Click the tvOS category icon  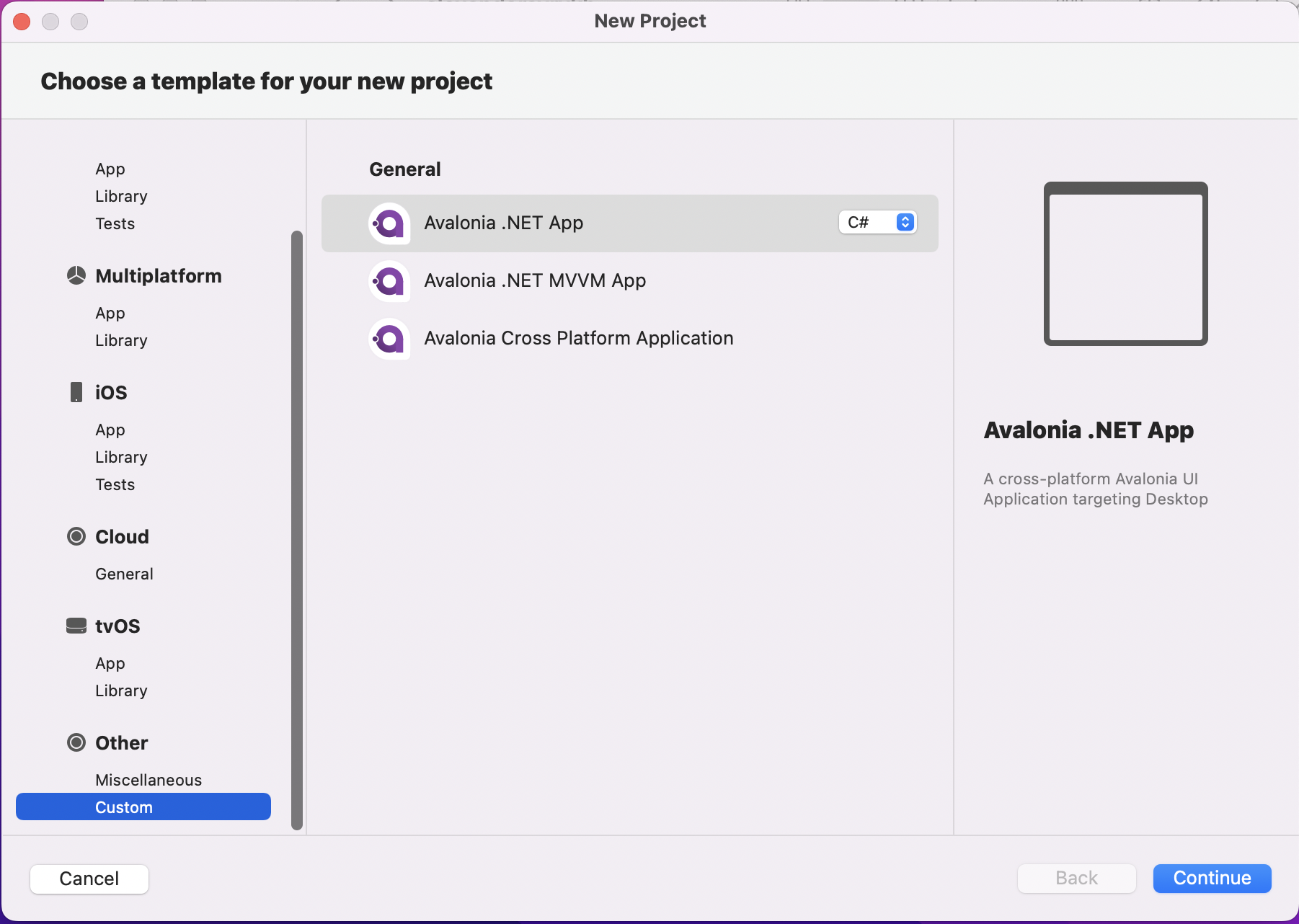coord(76,626)
